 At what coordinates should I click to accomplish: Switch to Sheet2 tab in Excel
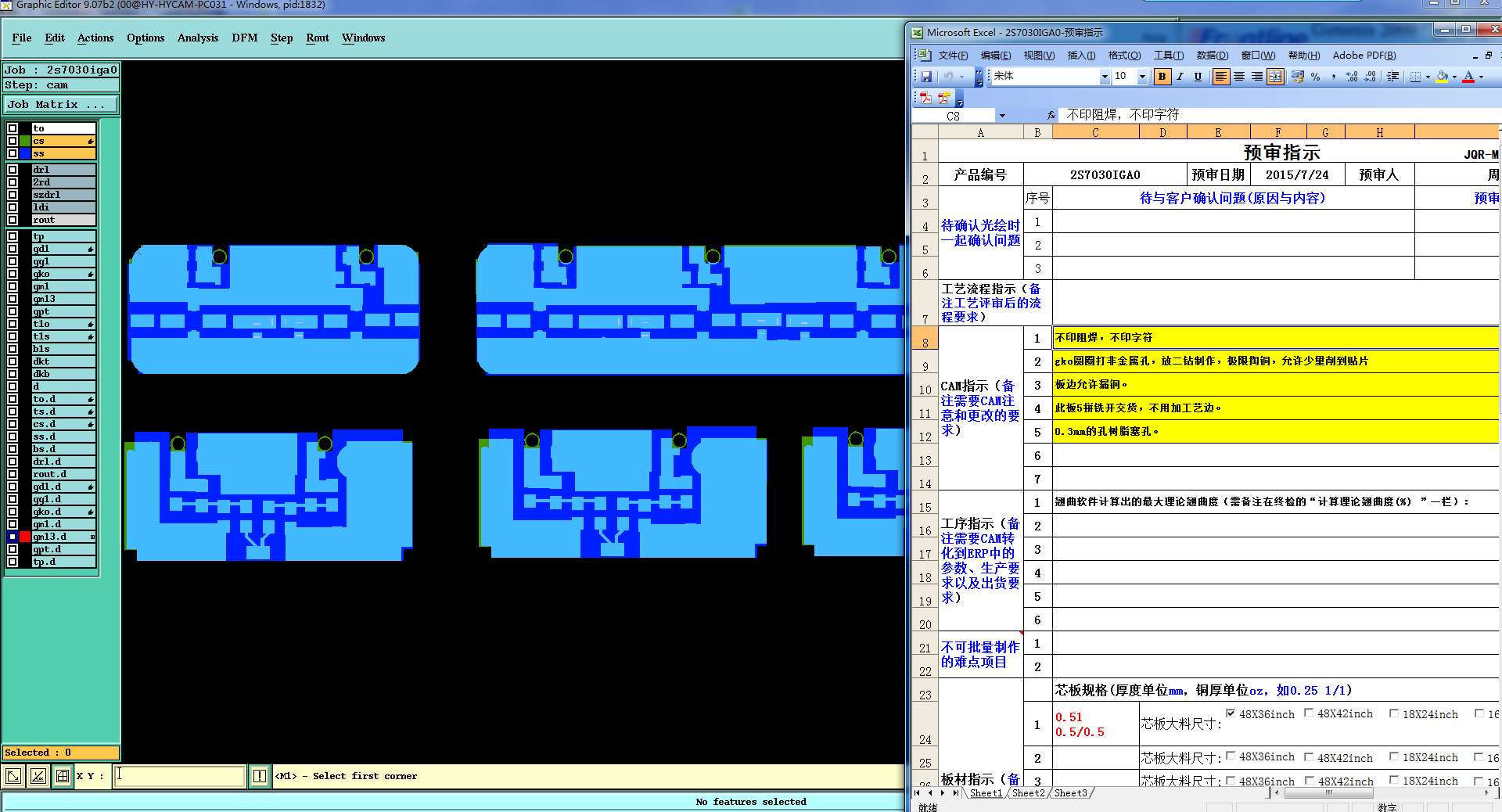pos(1028,792)
